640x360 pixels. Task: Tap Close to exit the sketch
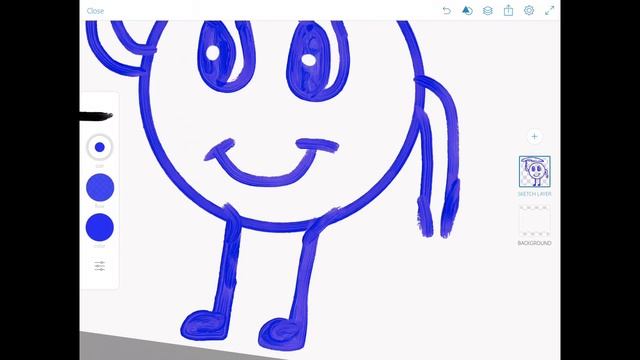[x=95, y=11]
